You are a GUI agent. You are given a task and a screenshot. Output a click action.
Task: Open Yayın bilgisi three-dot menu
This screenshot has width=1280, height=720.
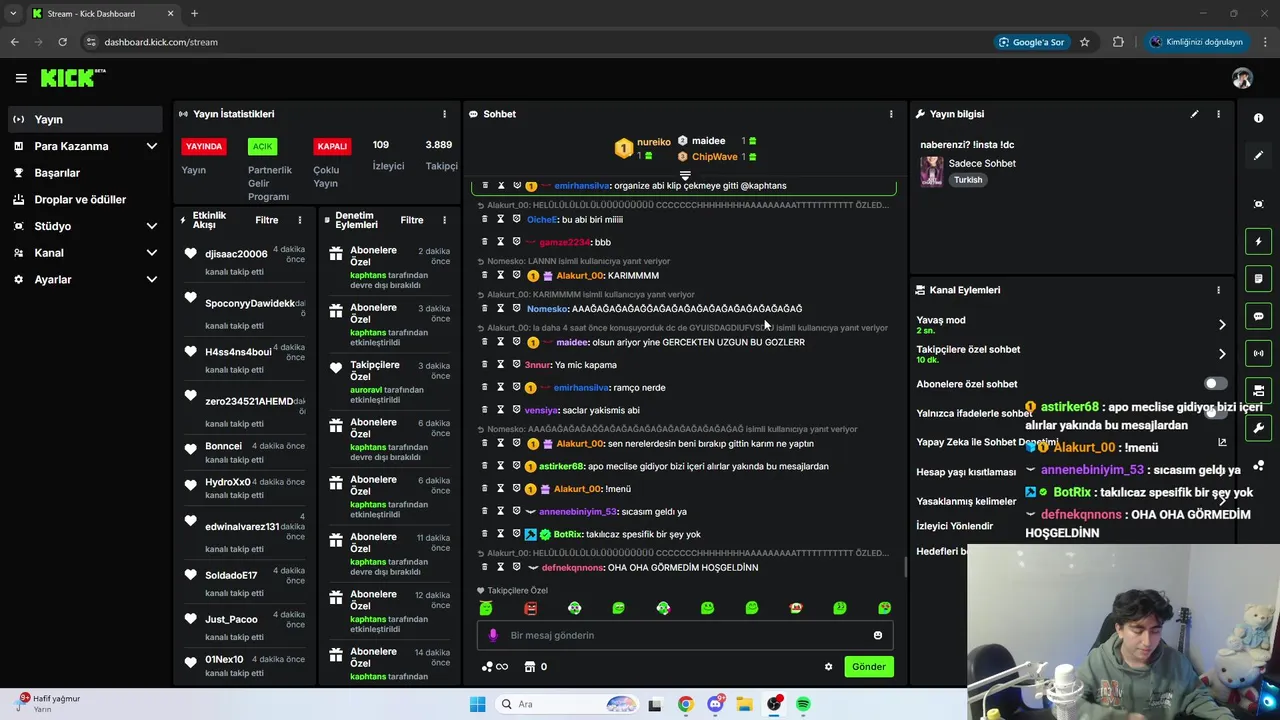pos(1218,114)
